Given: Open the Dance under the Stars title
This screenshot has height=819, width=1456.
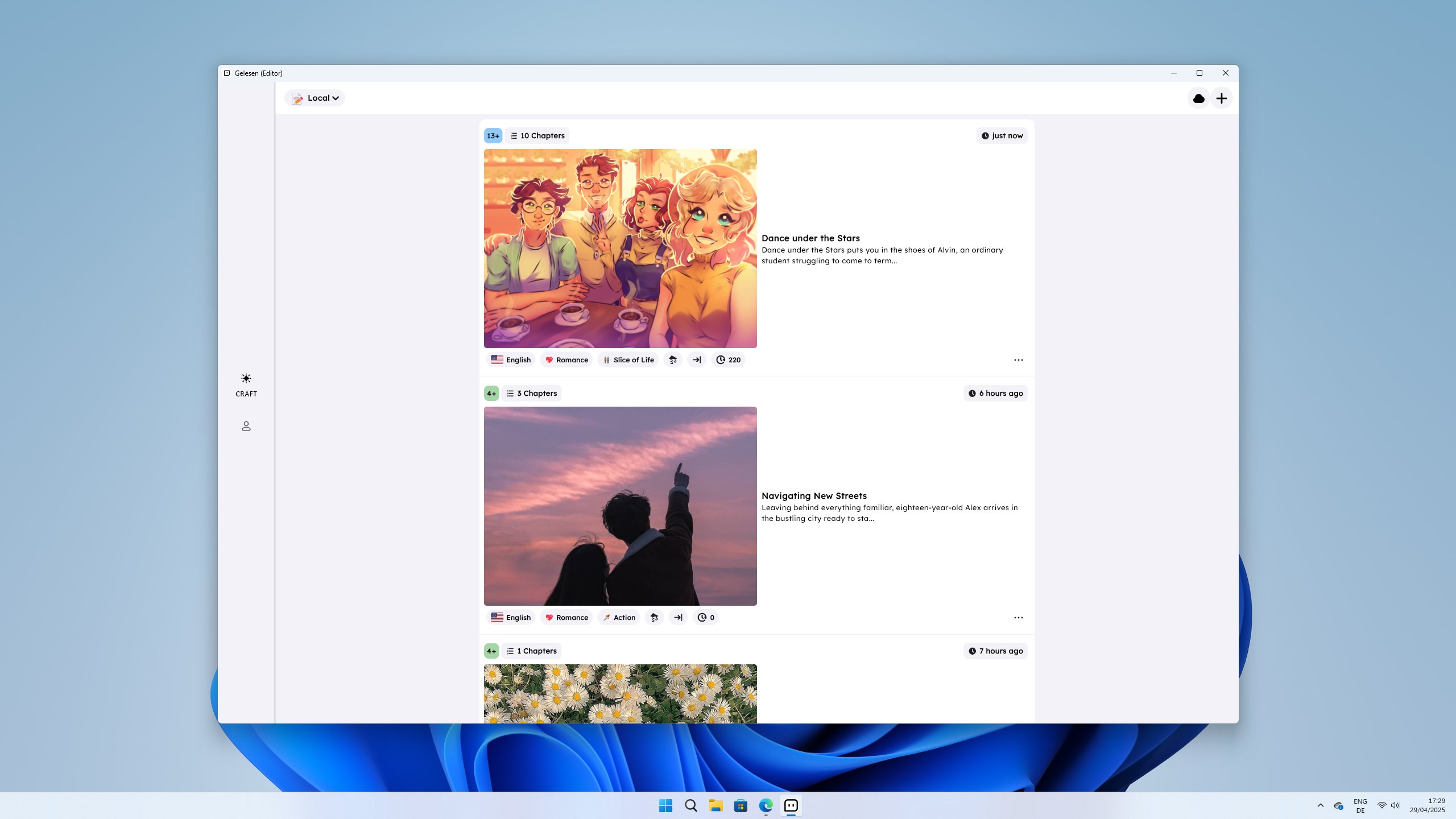Looking at the screenshot, I should point(810,238).
